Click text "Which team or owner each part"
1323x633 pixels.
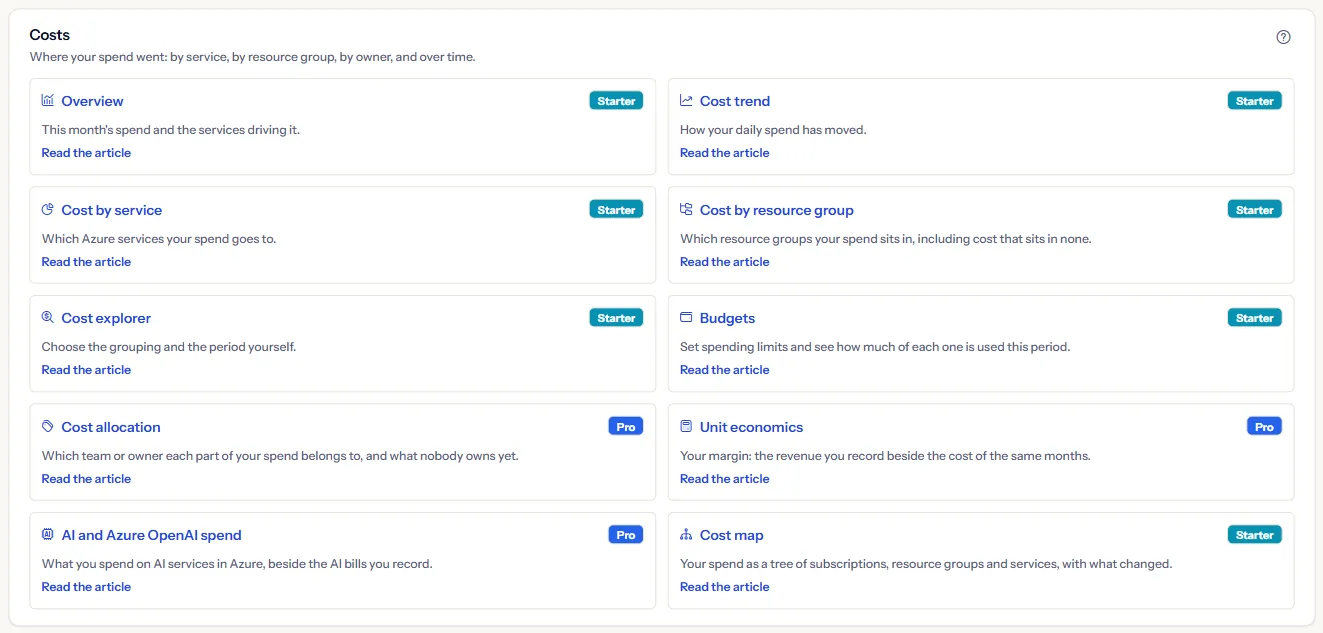(126, 456)
